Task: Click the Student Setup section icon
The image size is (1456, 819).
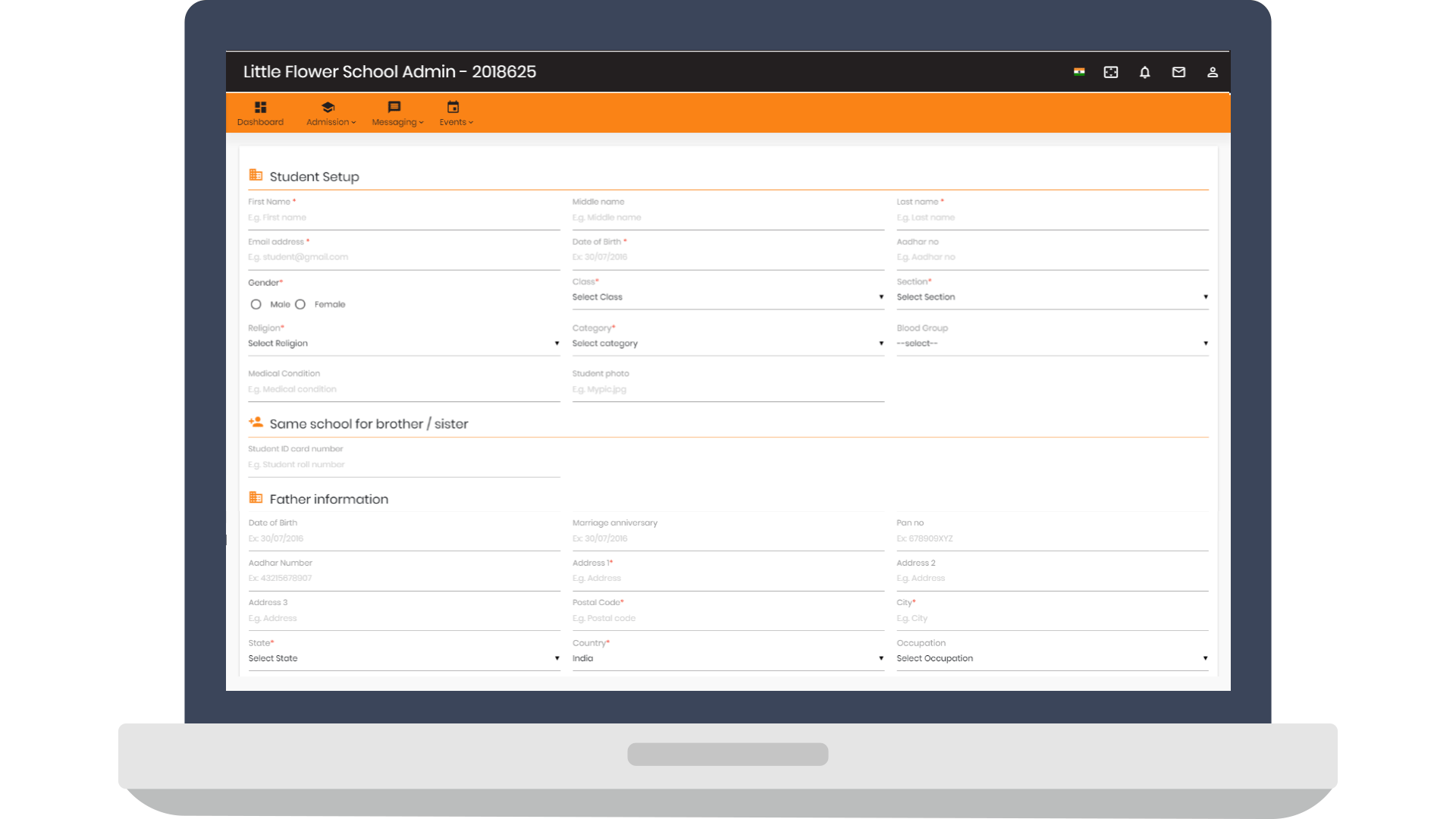Action: coord(256,175)
